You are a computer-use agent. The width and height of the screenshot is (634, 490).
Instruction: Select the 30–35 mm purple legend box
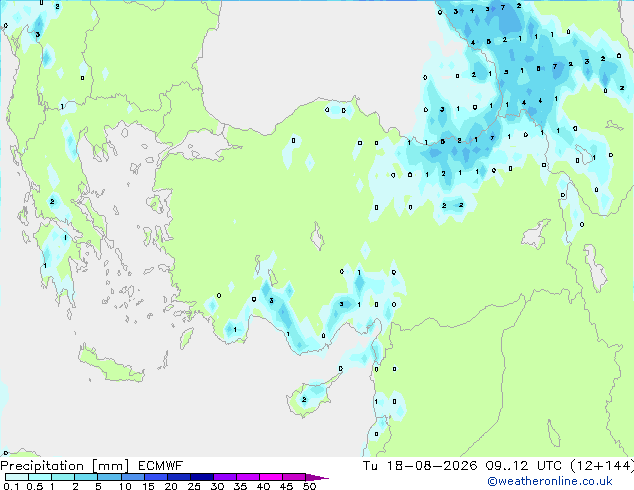click(224, 477)
